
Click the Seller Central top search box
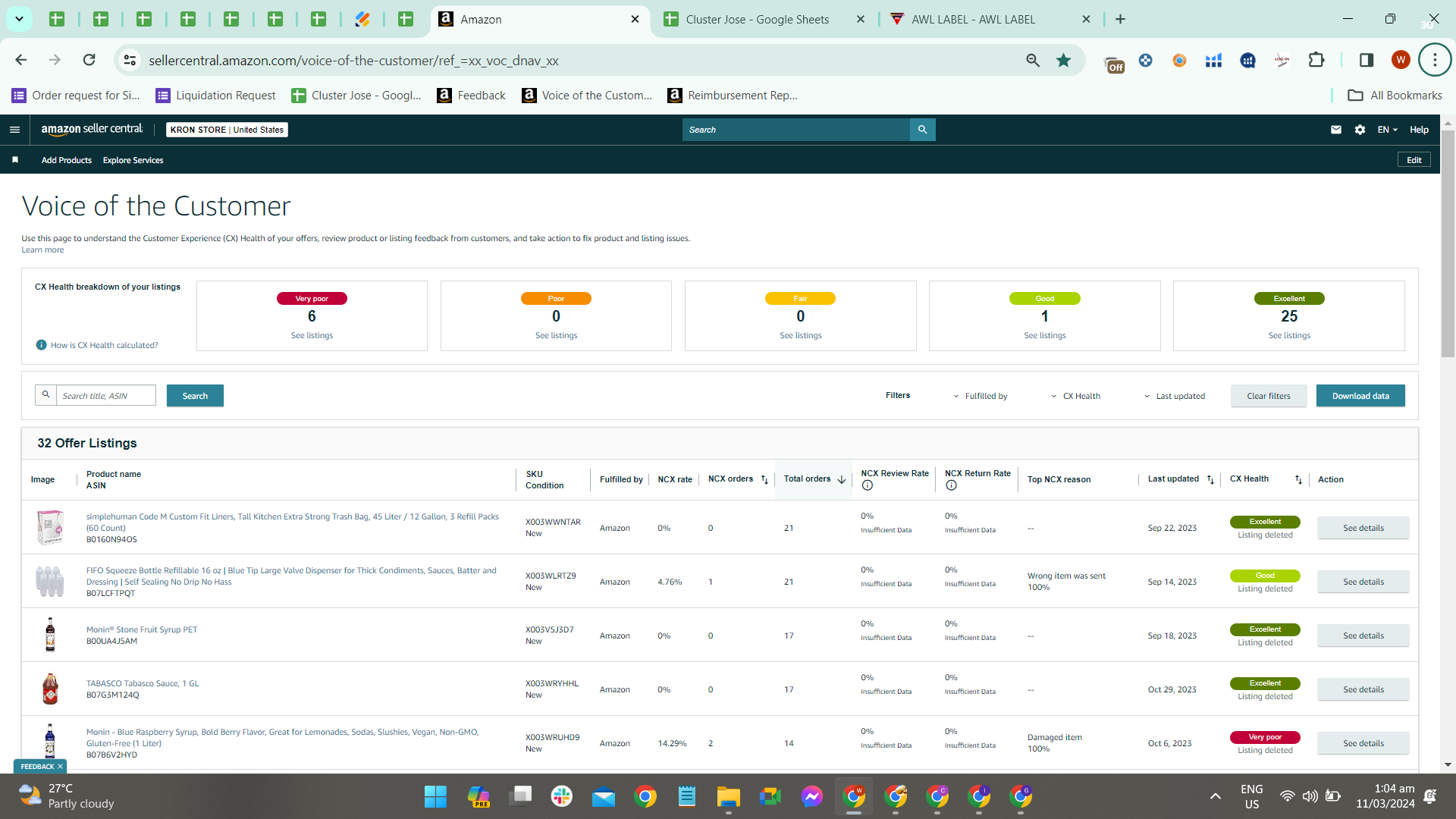[796, 130]
